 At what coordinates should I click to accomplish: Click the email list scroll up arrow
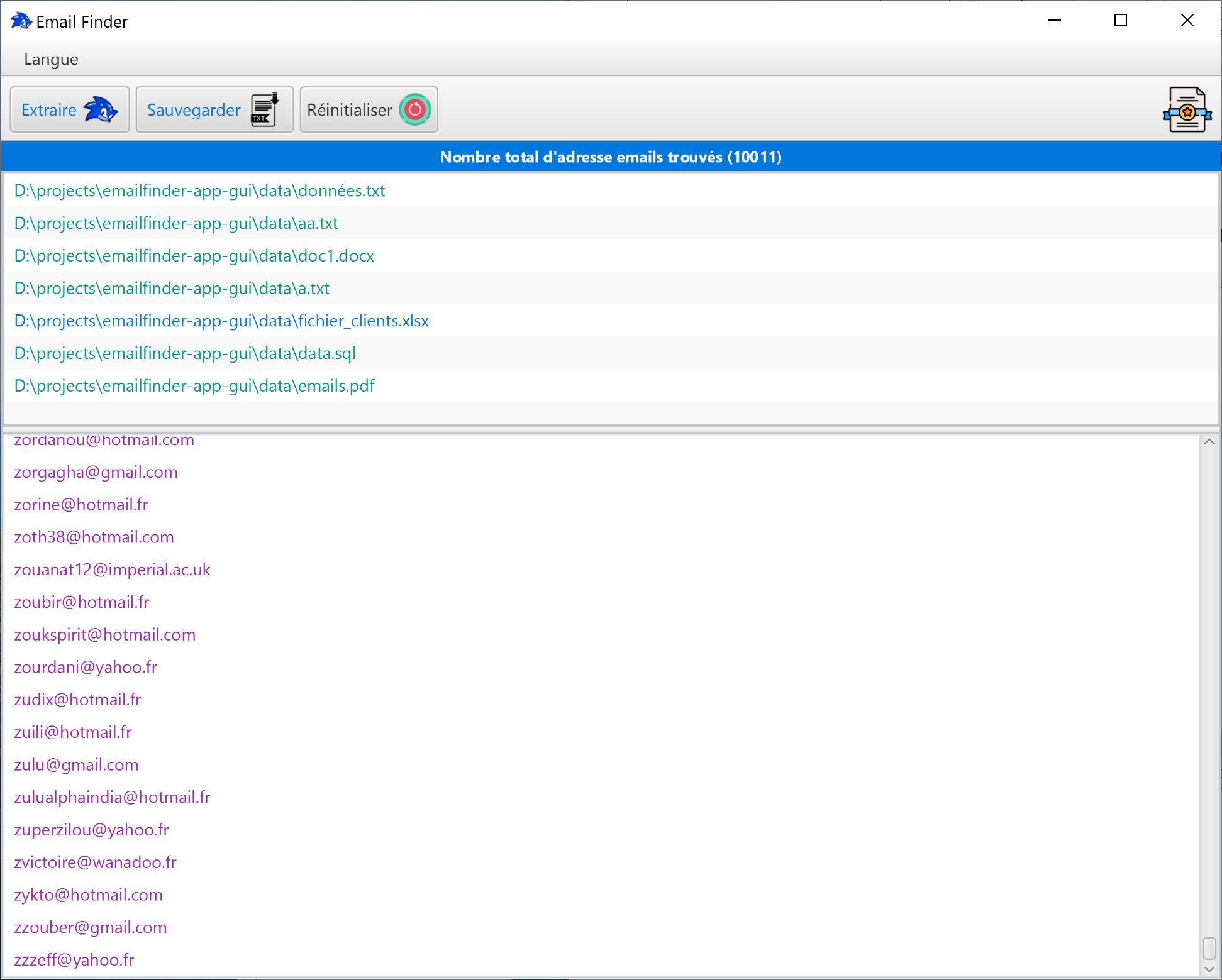click(x=1209, y=442)
